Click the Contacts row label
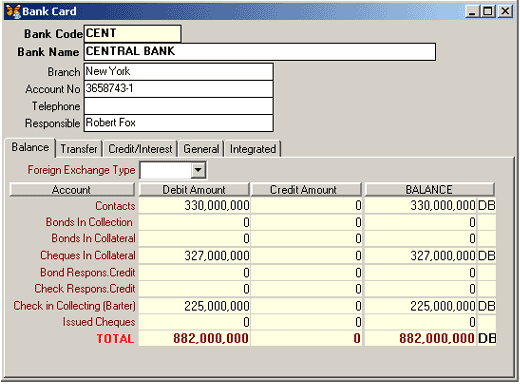The width and height of the screenshot is (520, 385). coord(115,206)
